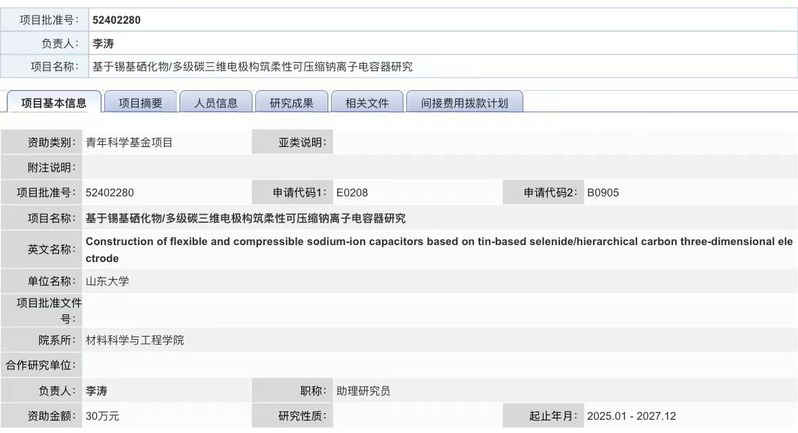Select the 研究成果 tab
Image resolution: width=798 pixels, height=433 pixels.
click(292, 102)
